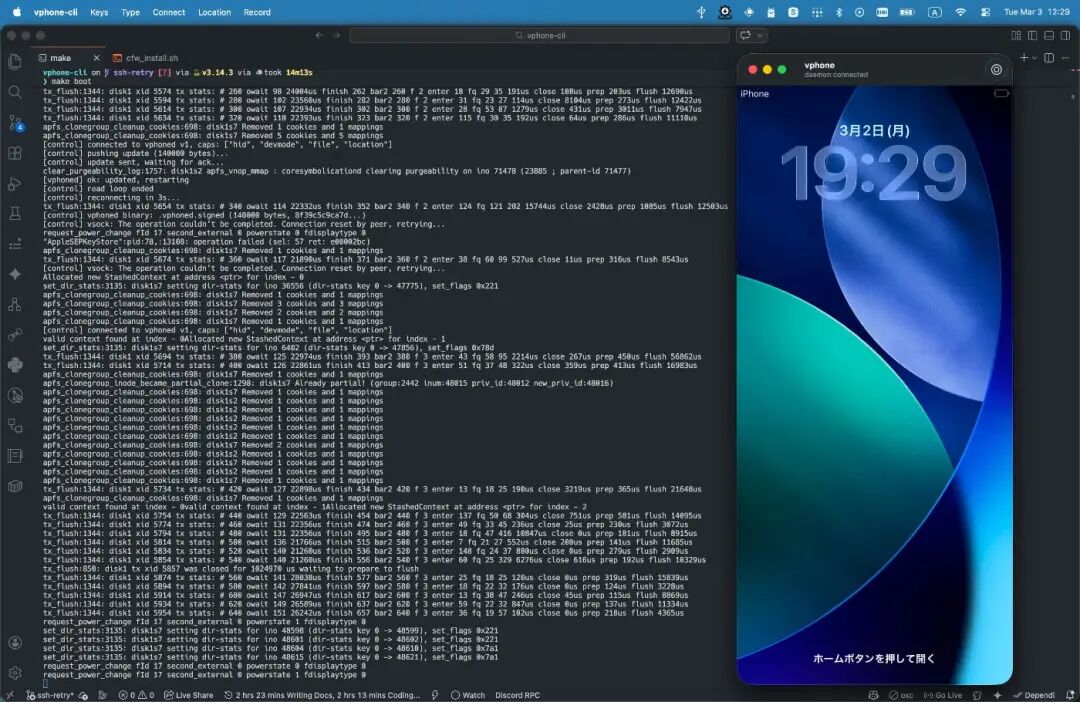Image resolution: width=1080 pixels, height=702 pixels.
Task: Click Watch in the status bar
Action: tap(468, 695)
